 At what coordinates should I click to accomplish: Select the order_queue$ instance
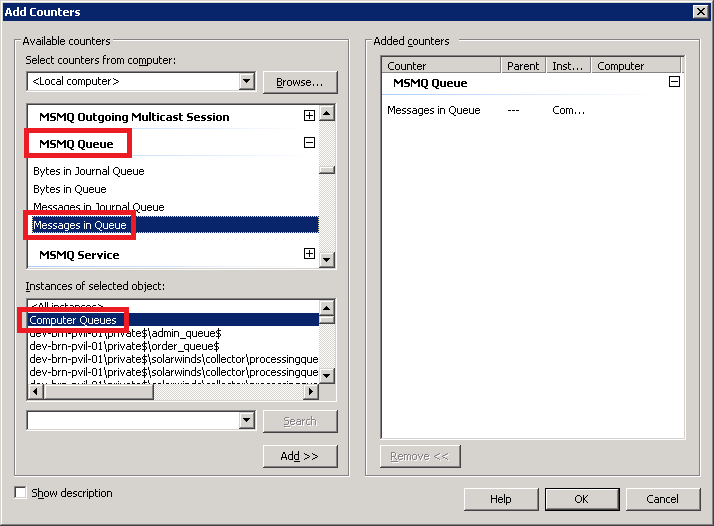pyautogui.click(x=124, y=346)
